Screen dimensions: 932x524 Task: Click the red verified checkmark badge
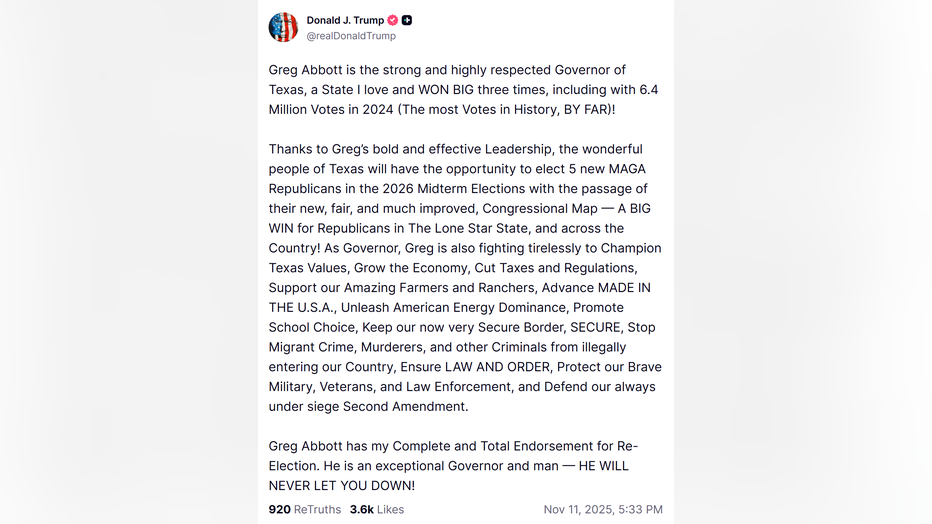pos(393,20)
